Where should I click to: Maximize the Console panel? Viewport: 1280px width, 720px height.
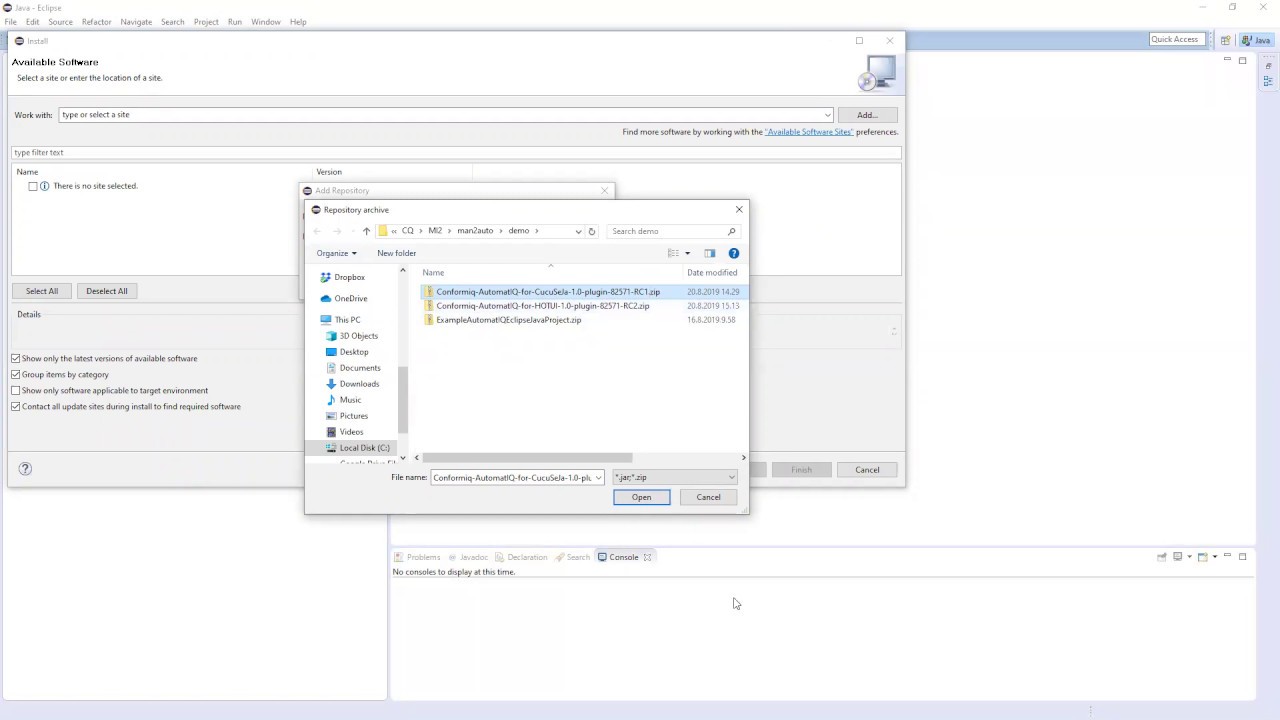coord(1243,557)
